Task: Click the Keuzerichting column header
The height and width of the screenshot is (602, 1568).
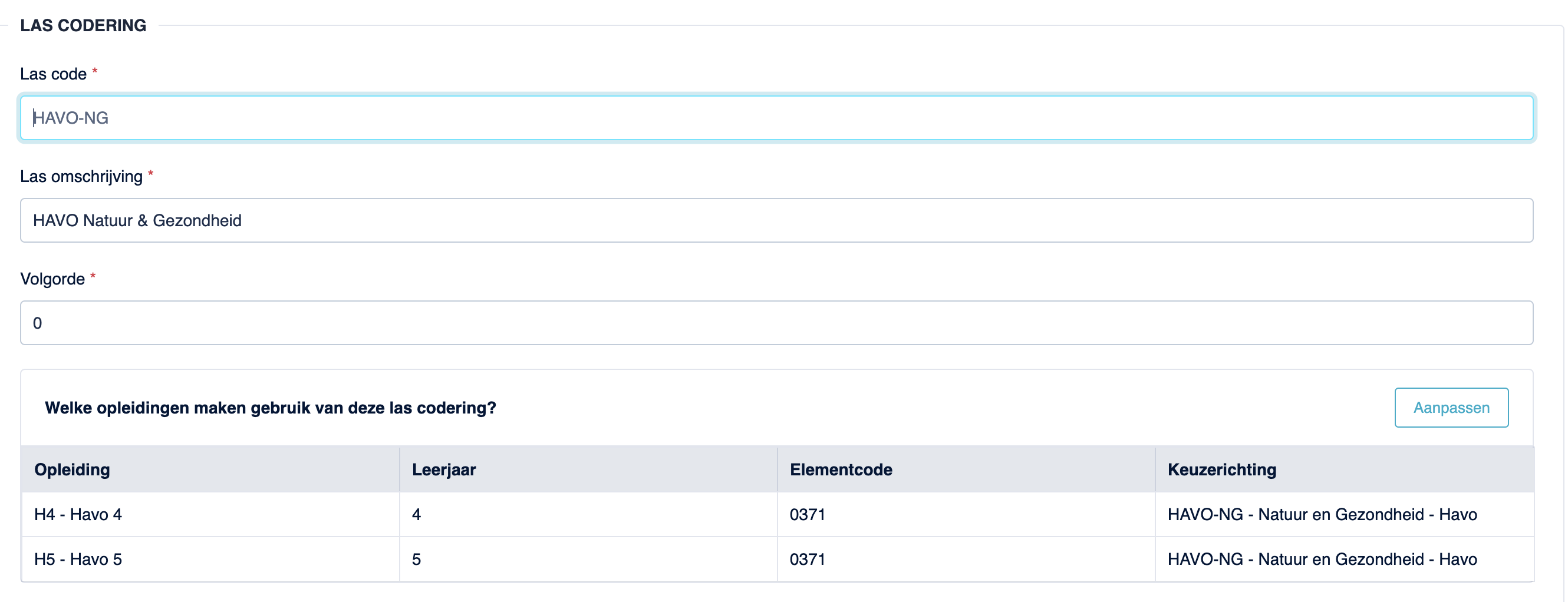Action: coord(1344,469)
